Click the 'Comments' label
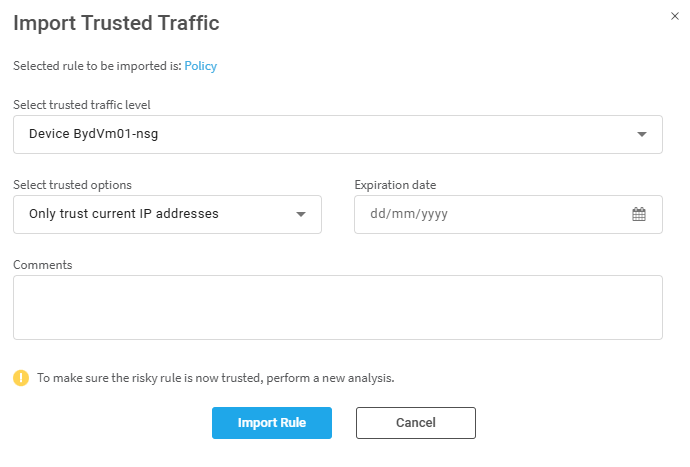690x467 pixels. [38, 265]
